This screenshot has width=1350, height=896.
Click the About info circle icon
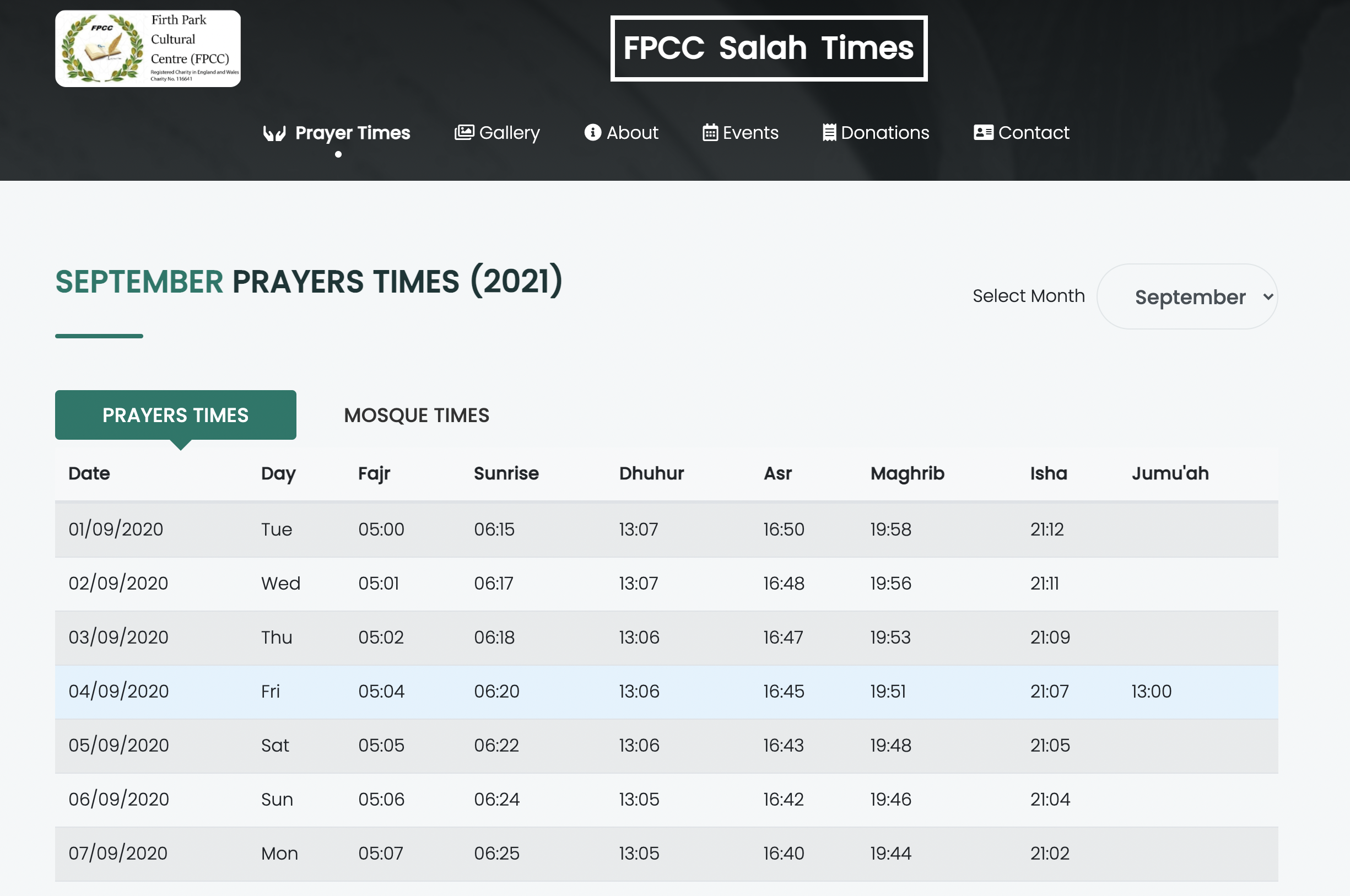point(592,133)
